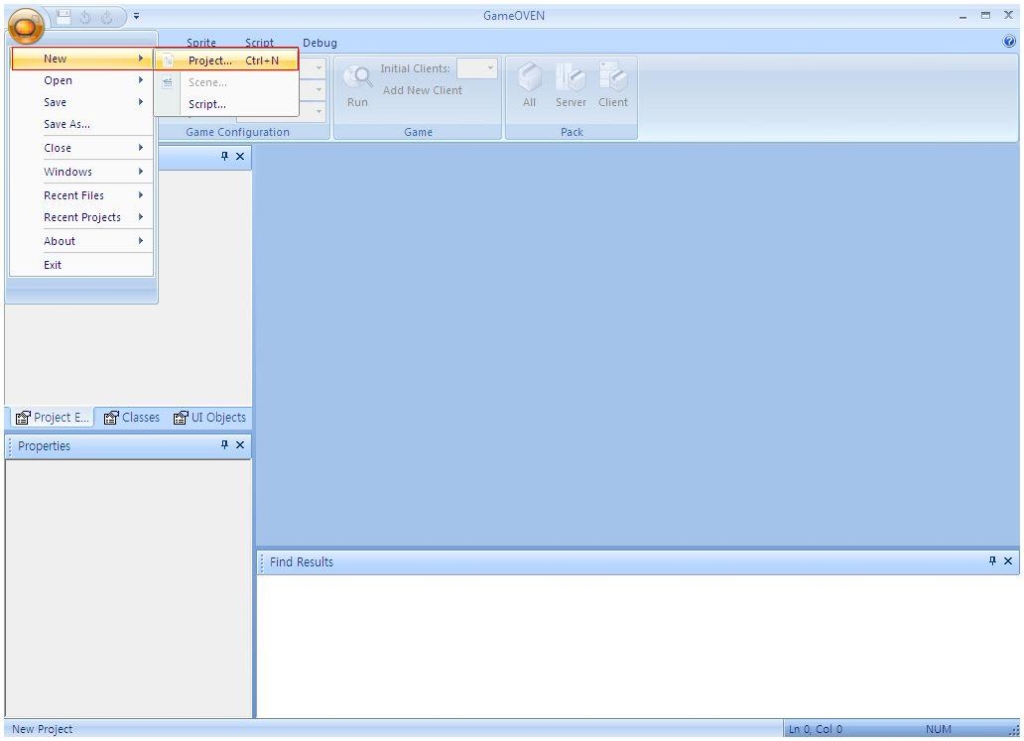Viewport: 1024px width, 741px height.
Task: Choose Script... in the New submenu
Action: point(227,104)
